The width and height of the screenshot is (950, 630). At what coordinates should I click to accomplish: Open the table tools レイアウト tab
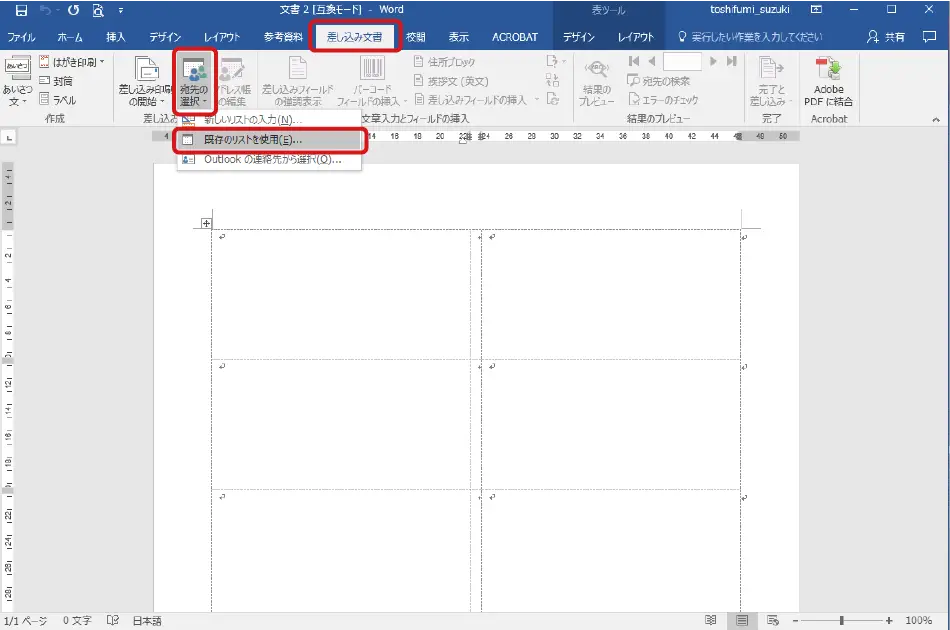click(636, 37)
